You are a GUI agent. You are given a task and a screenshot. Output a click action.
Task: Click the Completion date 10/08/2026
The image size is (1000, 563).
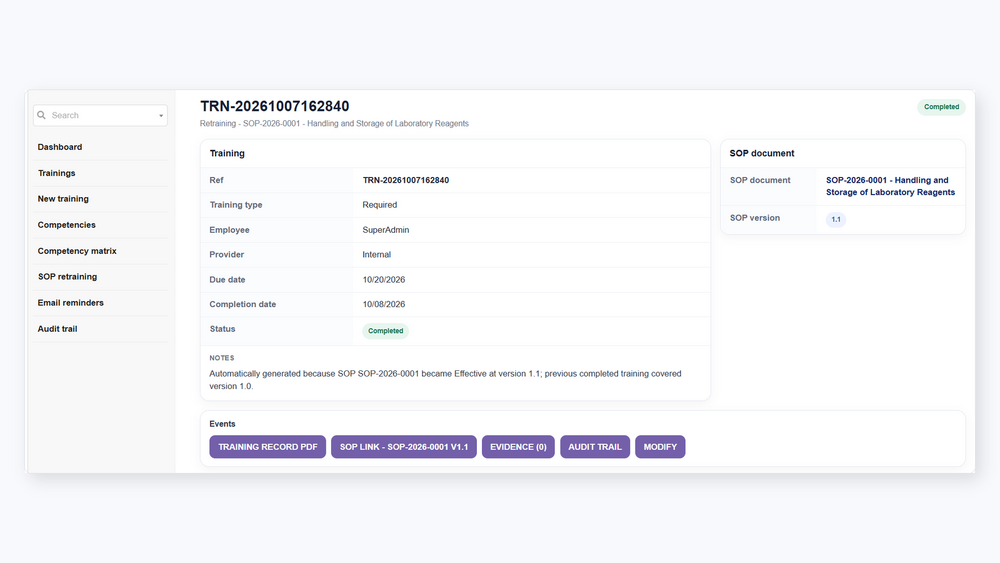(383, 305)
